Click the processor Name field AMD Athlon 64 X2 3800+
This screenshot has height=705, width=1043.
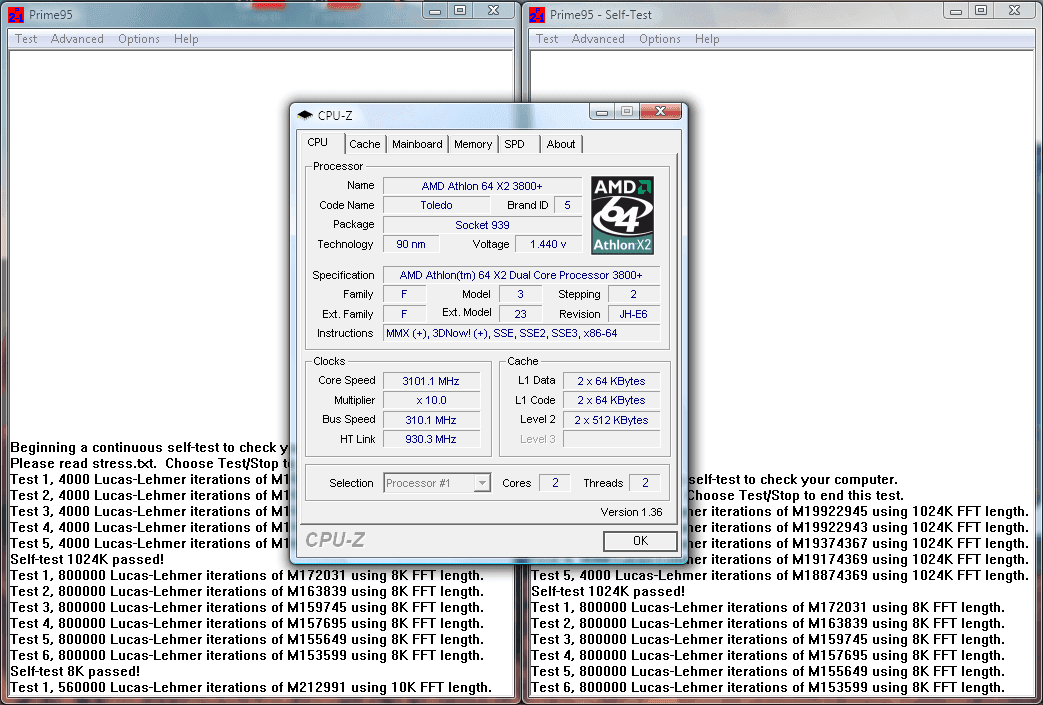coord(482,186)
